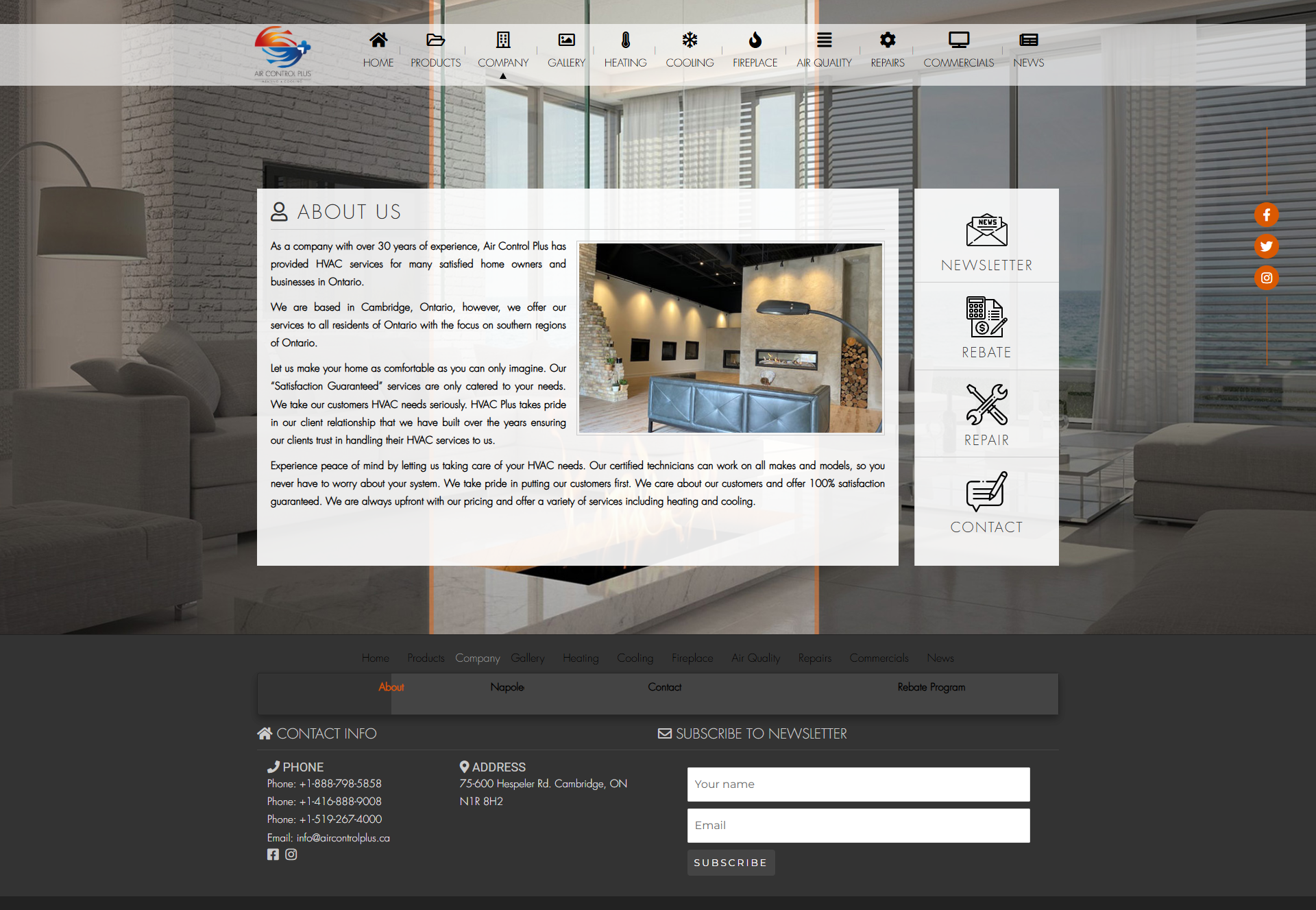Screen dimensions: 1316x910
Task: Open the Twitter floating social button
Action: pyautogui.click(x=1266, y=246)
